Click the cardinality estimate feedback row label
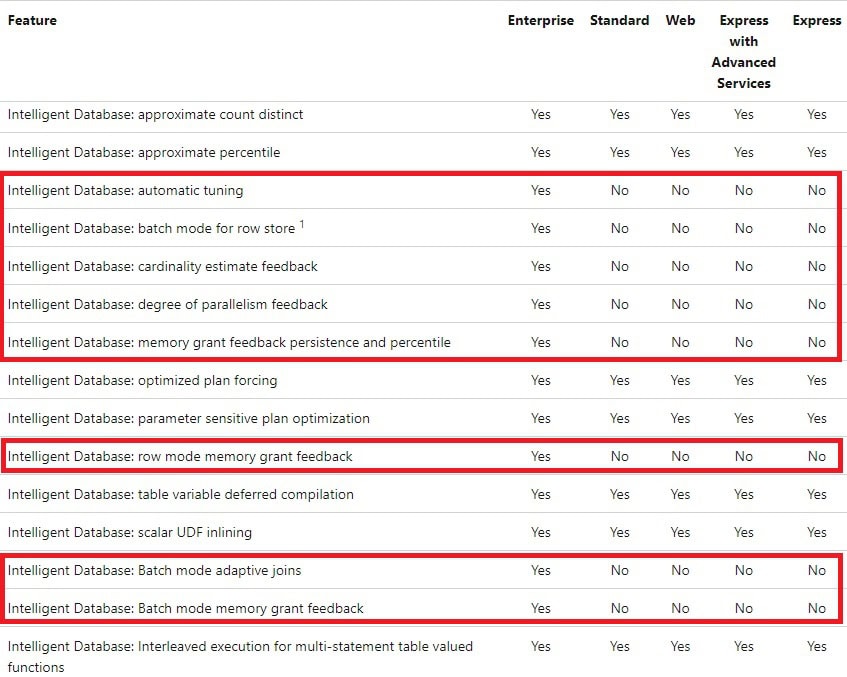Screen dimensions: 847x677 (x=162, y=266)
